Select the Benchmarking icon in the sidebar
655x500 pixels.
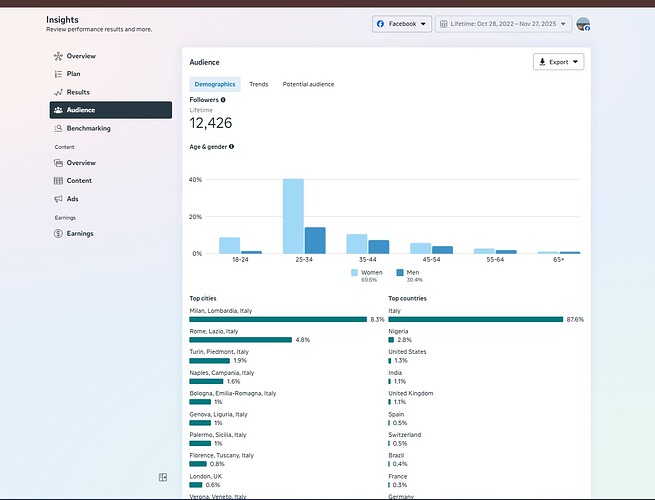pyautogui.click(x=59, y=128)
